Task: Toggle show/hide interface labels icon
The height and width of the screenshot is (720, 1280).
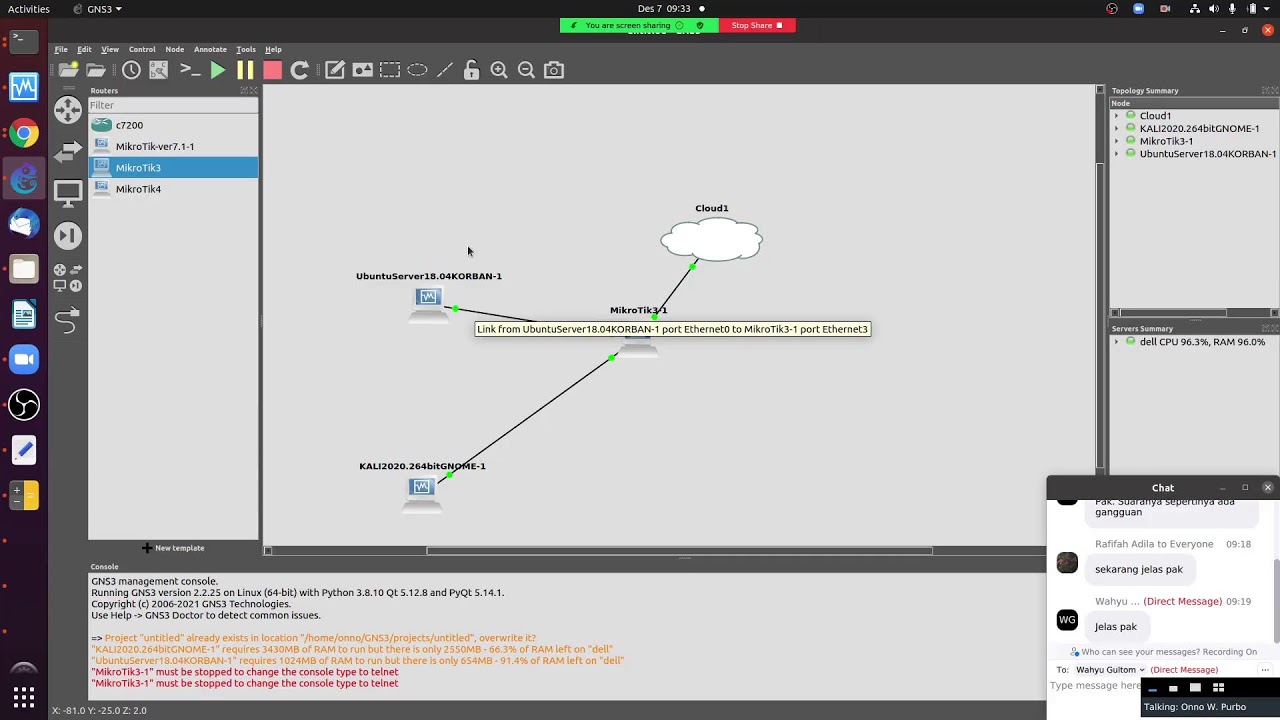Action: [159, 70]
